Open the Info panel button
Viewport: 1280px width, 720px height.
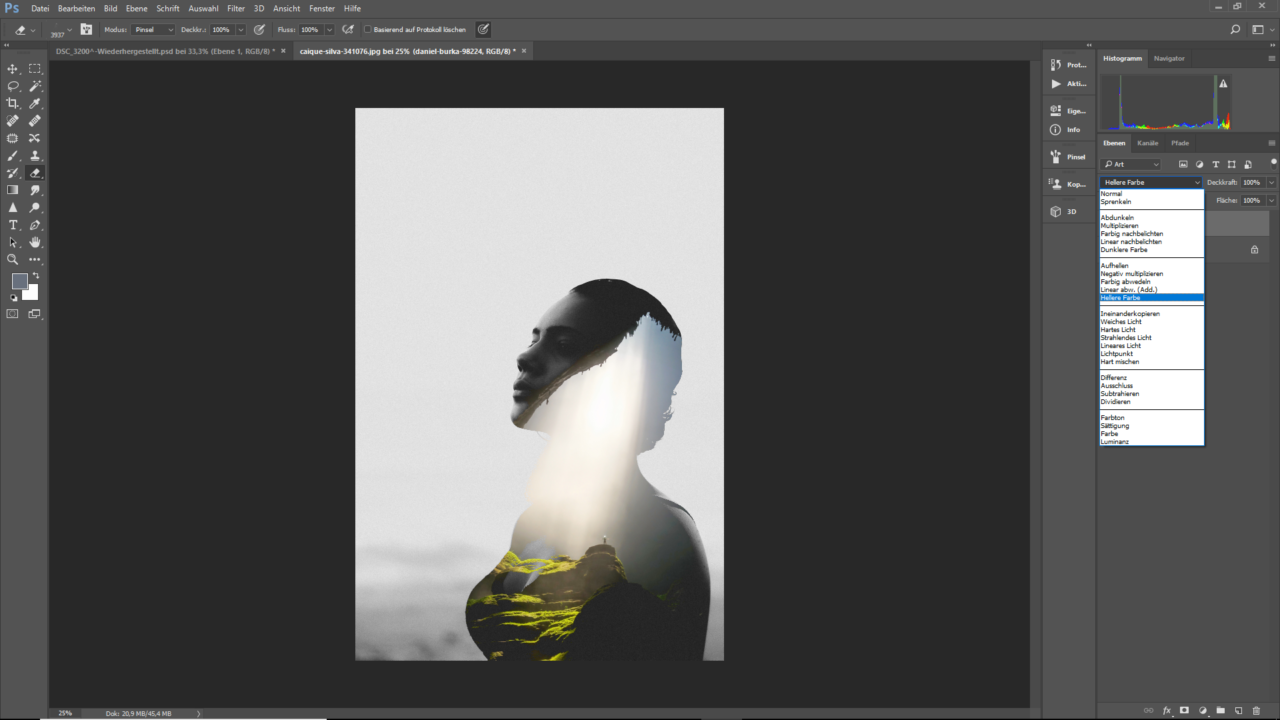tap(1068, 130)
